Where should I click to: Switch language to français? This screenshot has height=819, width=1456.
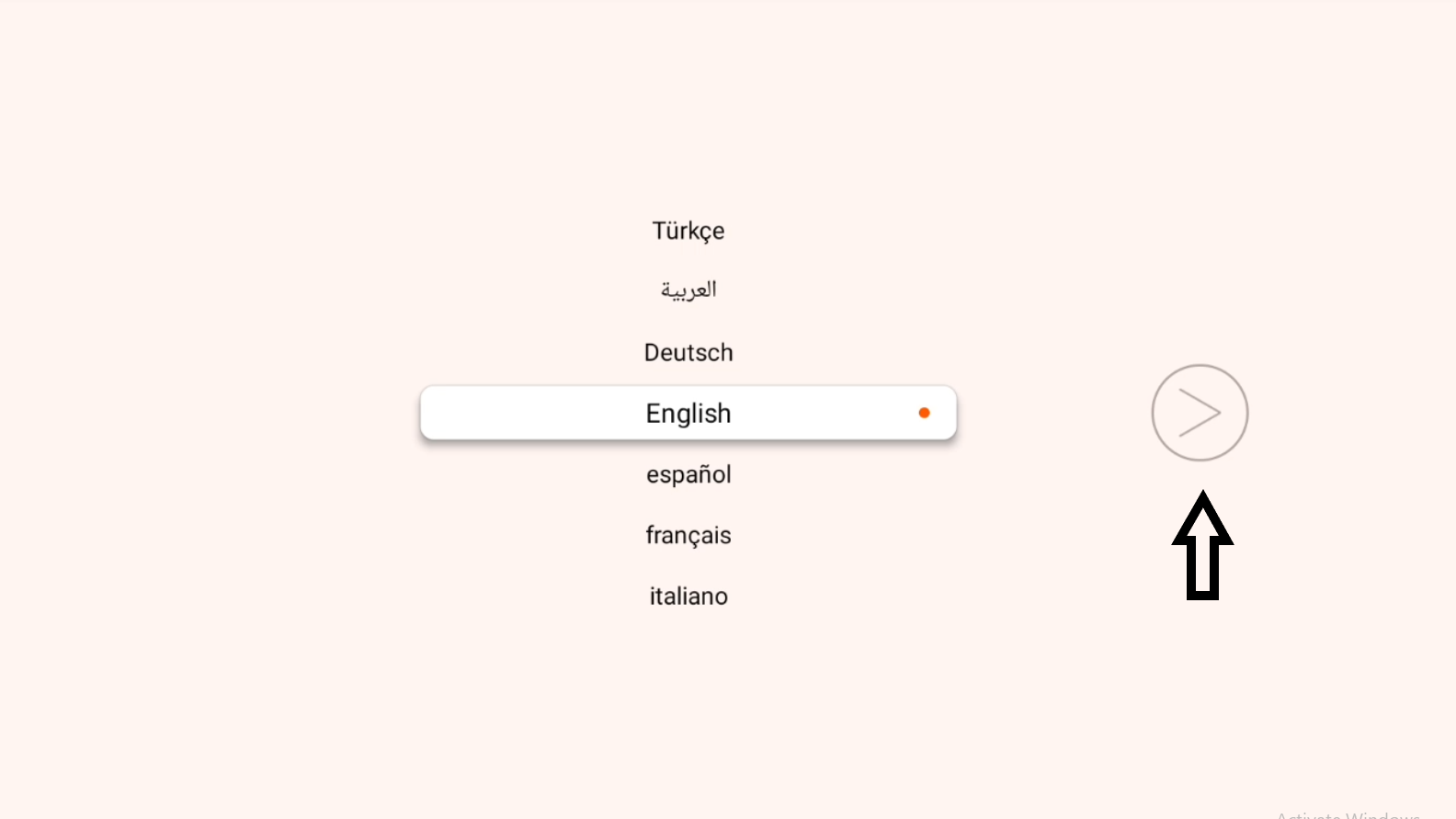click(688, 536)
